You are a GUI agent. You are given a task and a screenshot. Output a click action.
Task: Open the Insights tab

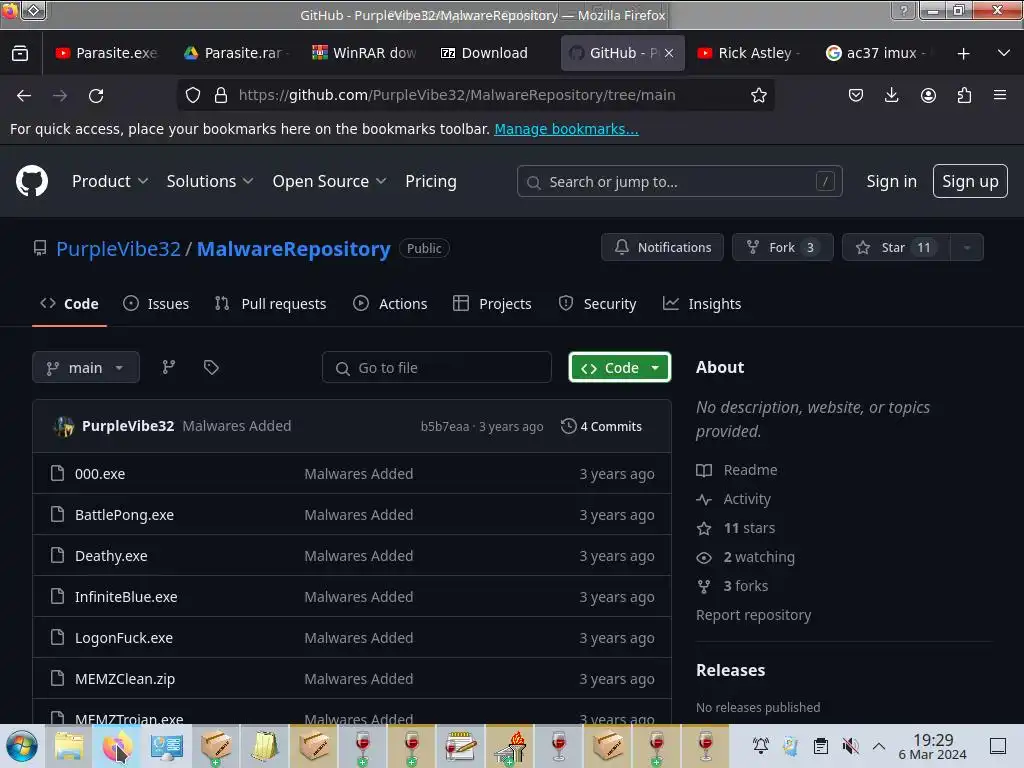tap(702, 304)
